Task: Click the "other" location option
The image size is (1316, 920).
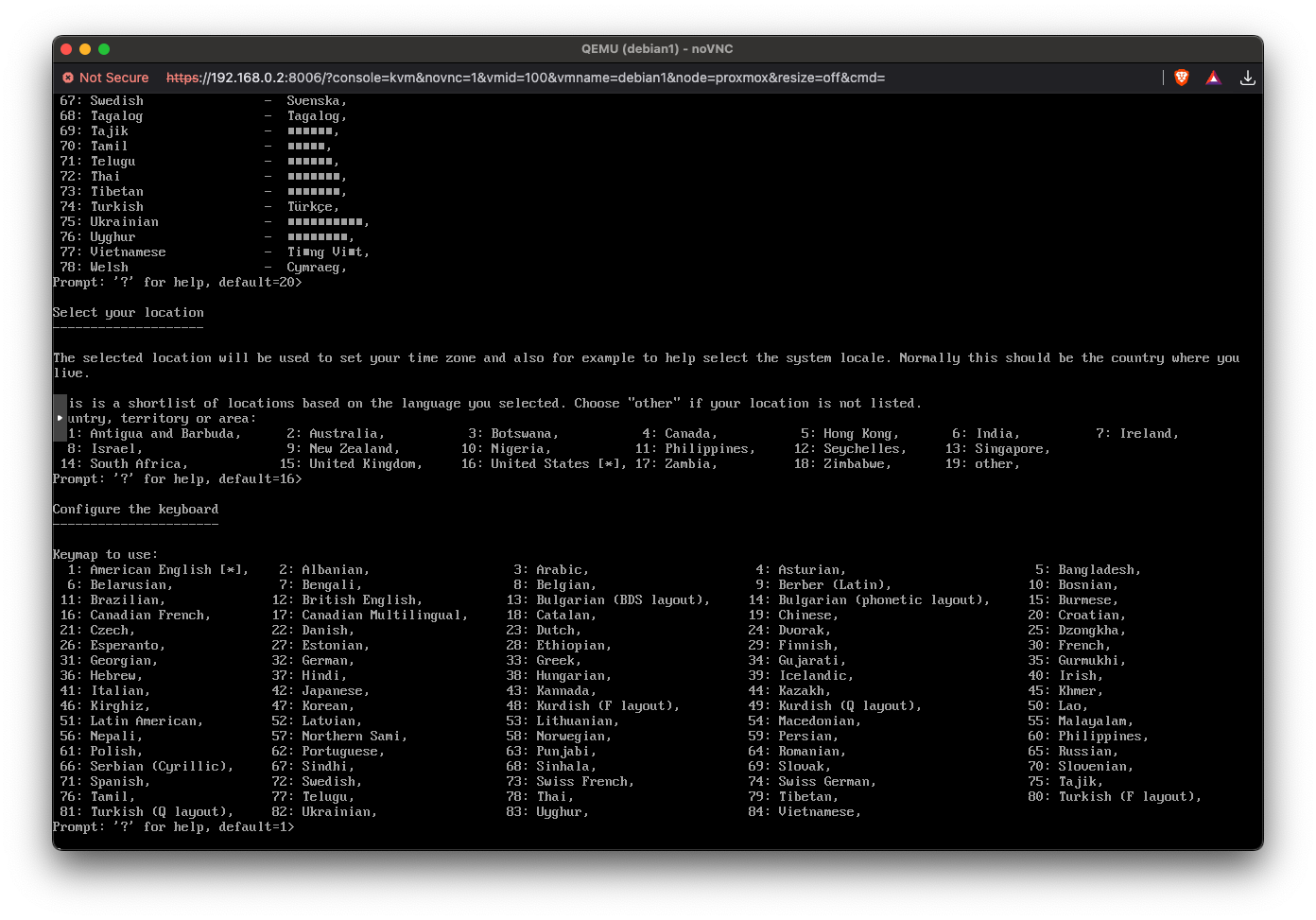Action: coord(996,464)
